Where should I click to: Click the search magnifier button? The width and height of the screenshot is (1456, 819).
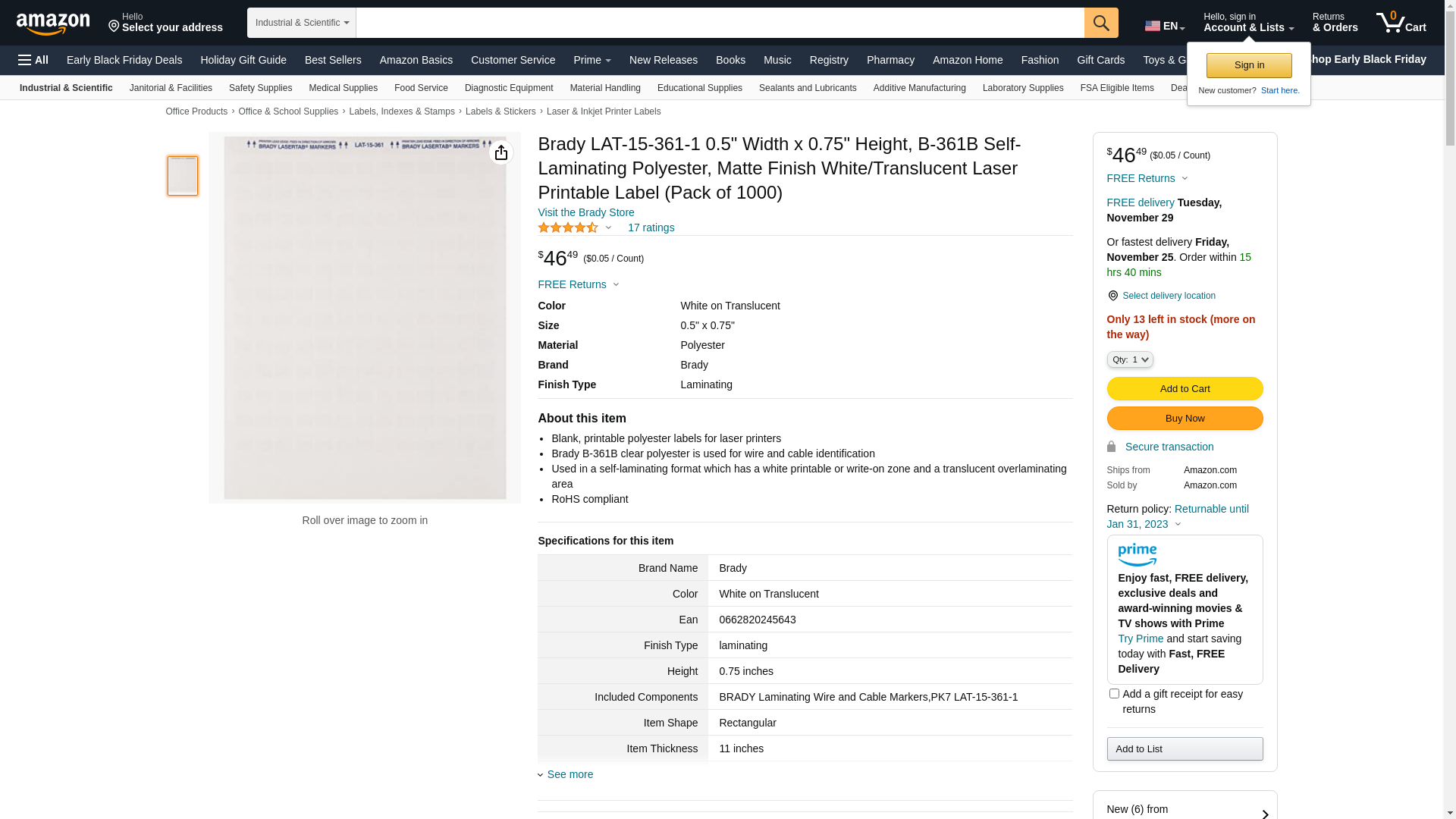click(1101, 23)
